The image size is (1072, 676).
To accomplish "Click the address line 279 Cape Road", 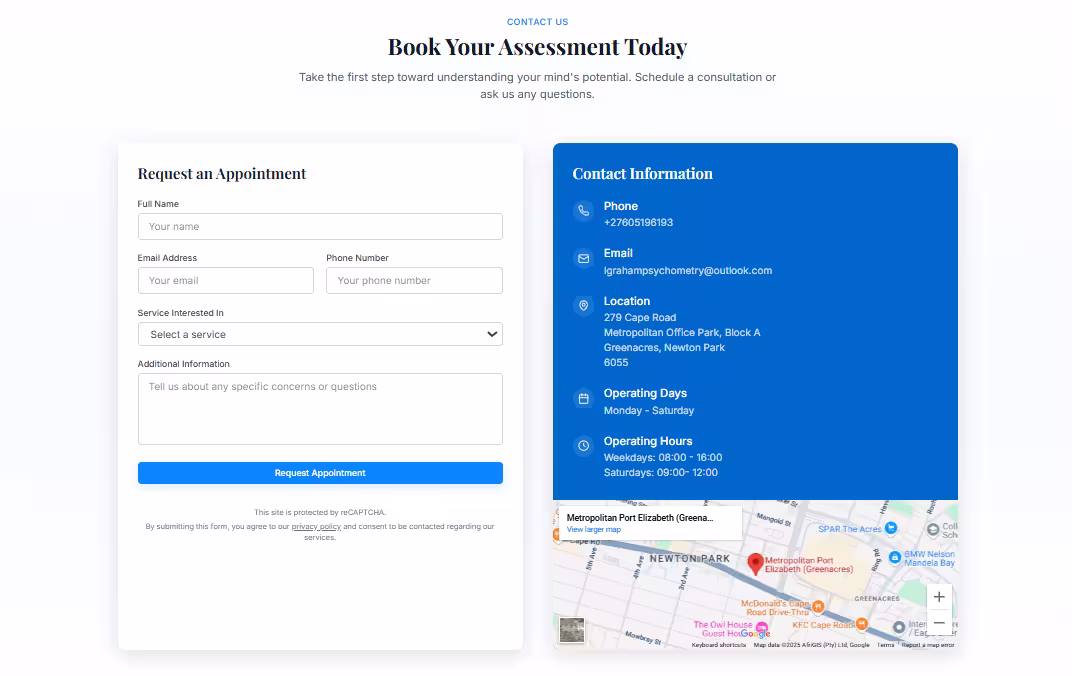I will tap(640, 317).
